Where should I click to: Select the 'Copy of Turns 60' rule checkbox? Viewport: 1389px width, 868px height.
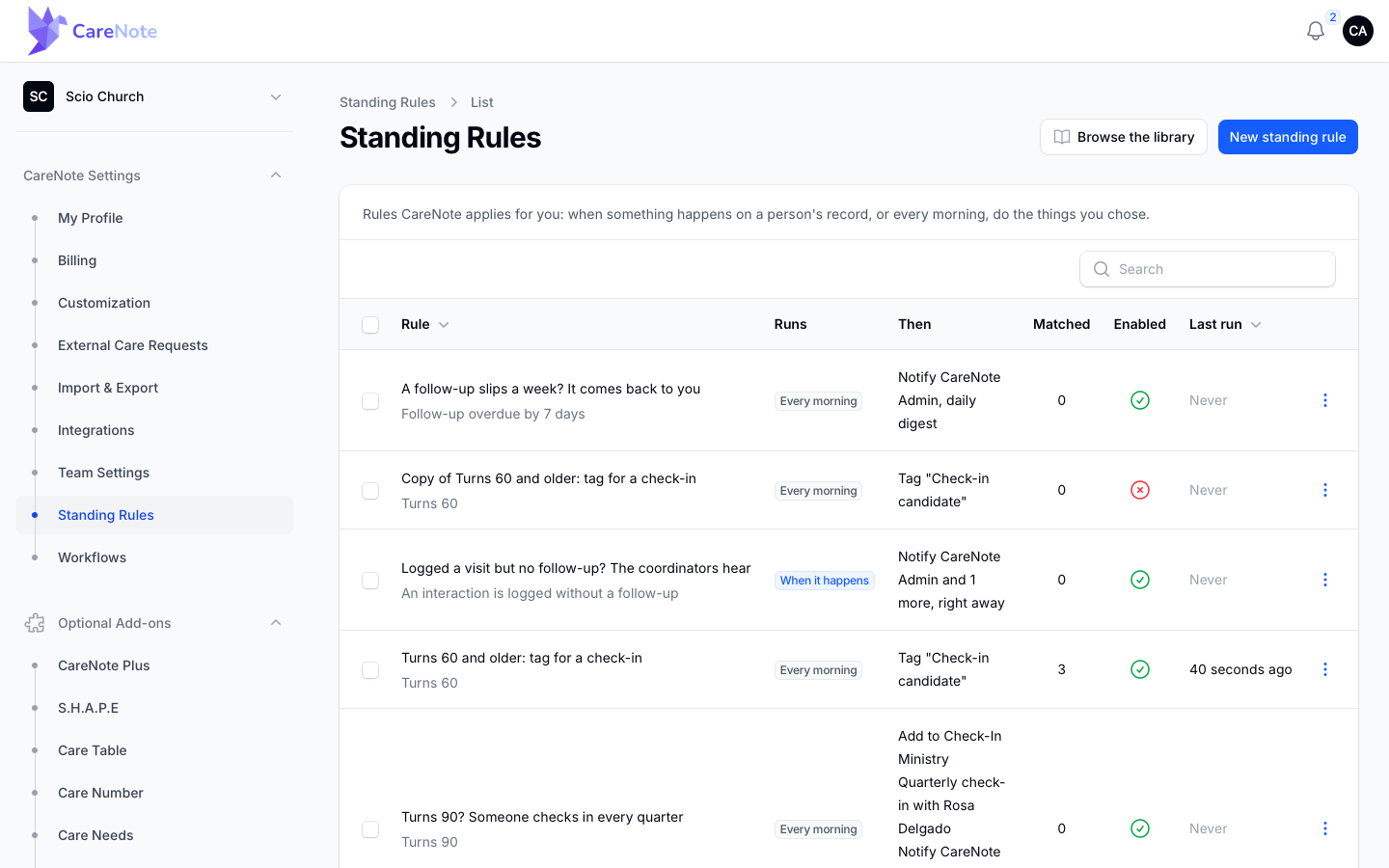tap(370, 491)
